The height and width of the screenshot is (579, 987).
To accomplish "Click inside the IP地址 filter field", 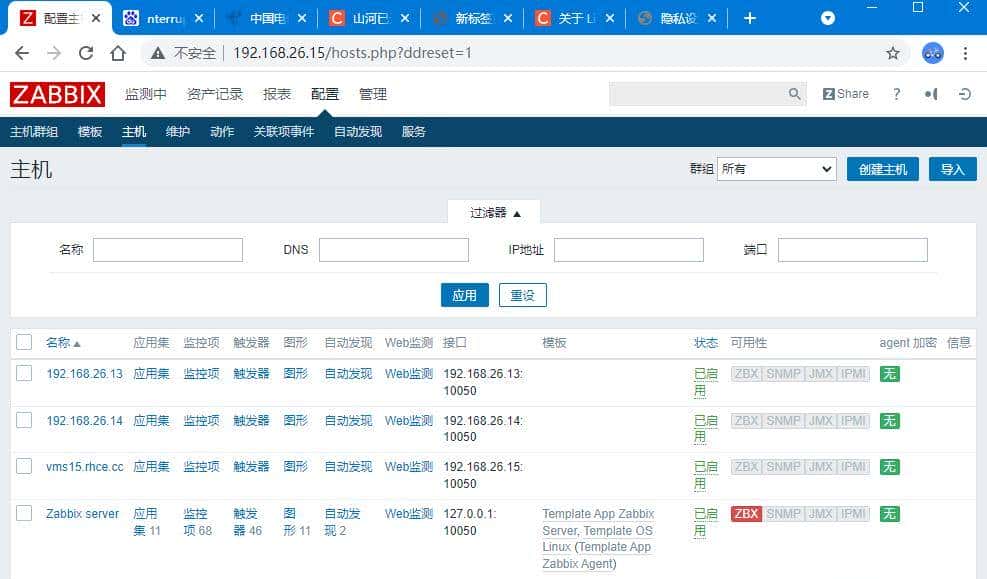I will [628, 249].
